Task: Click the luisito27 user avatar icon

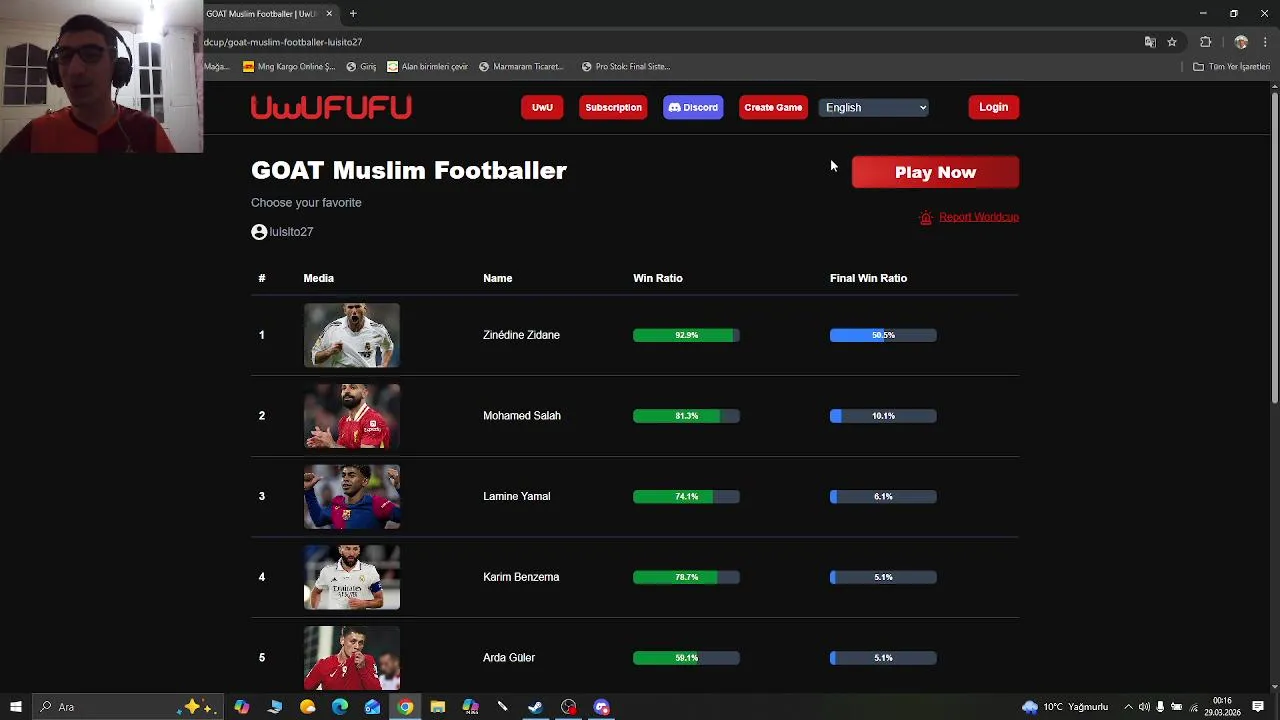Action: tap(259, 232)
